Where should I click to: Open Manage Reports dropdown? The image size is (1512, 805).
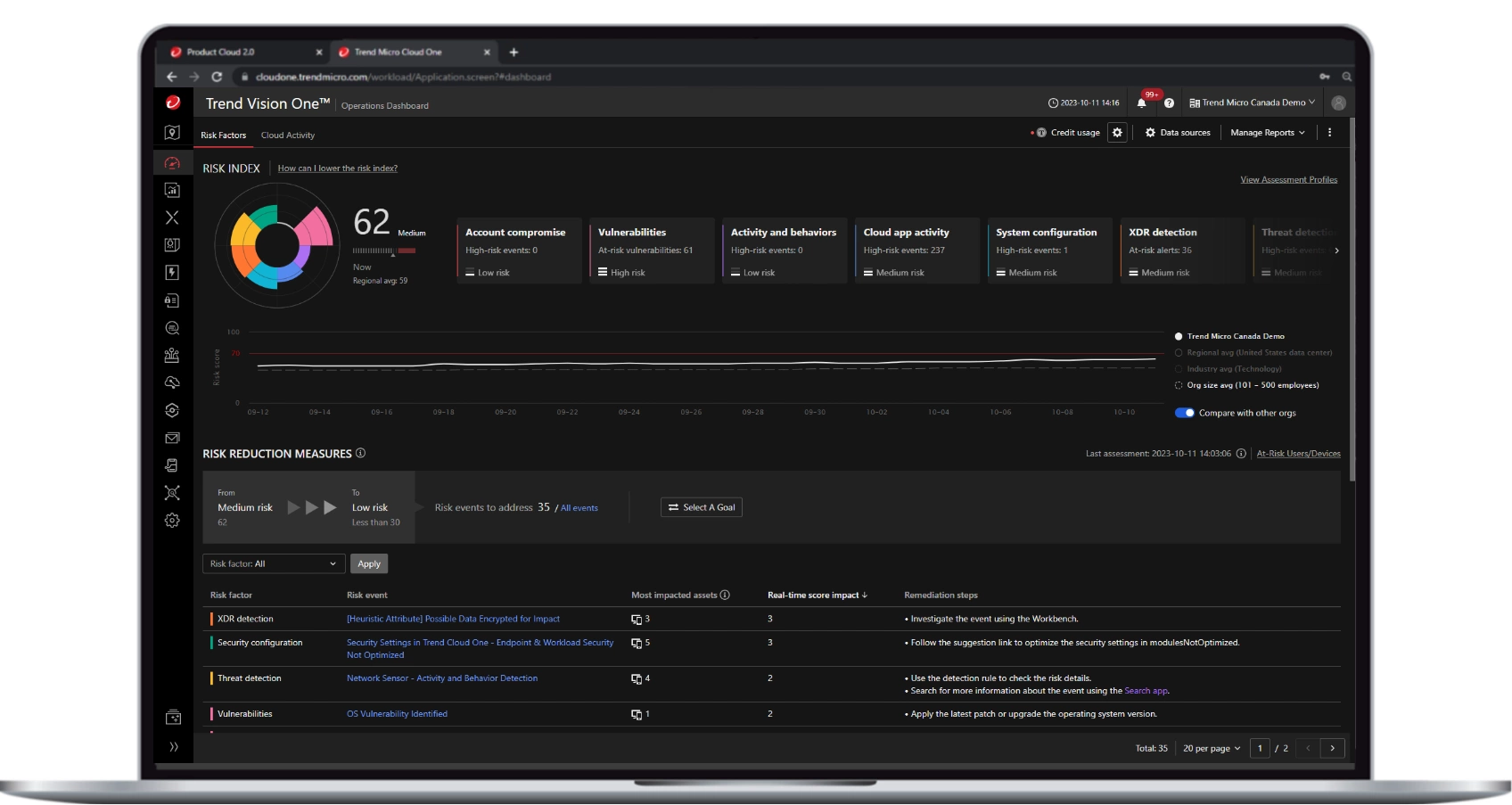pos(1268,133)
